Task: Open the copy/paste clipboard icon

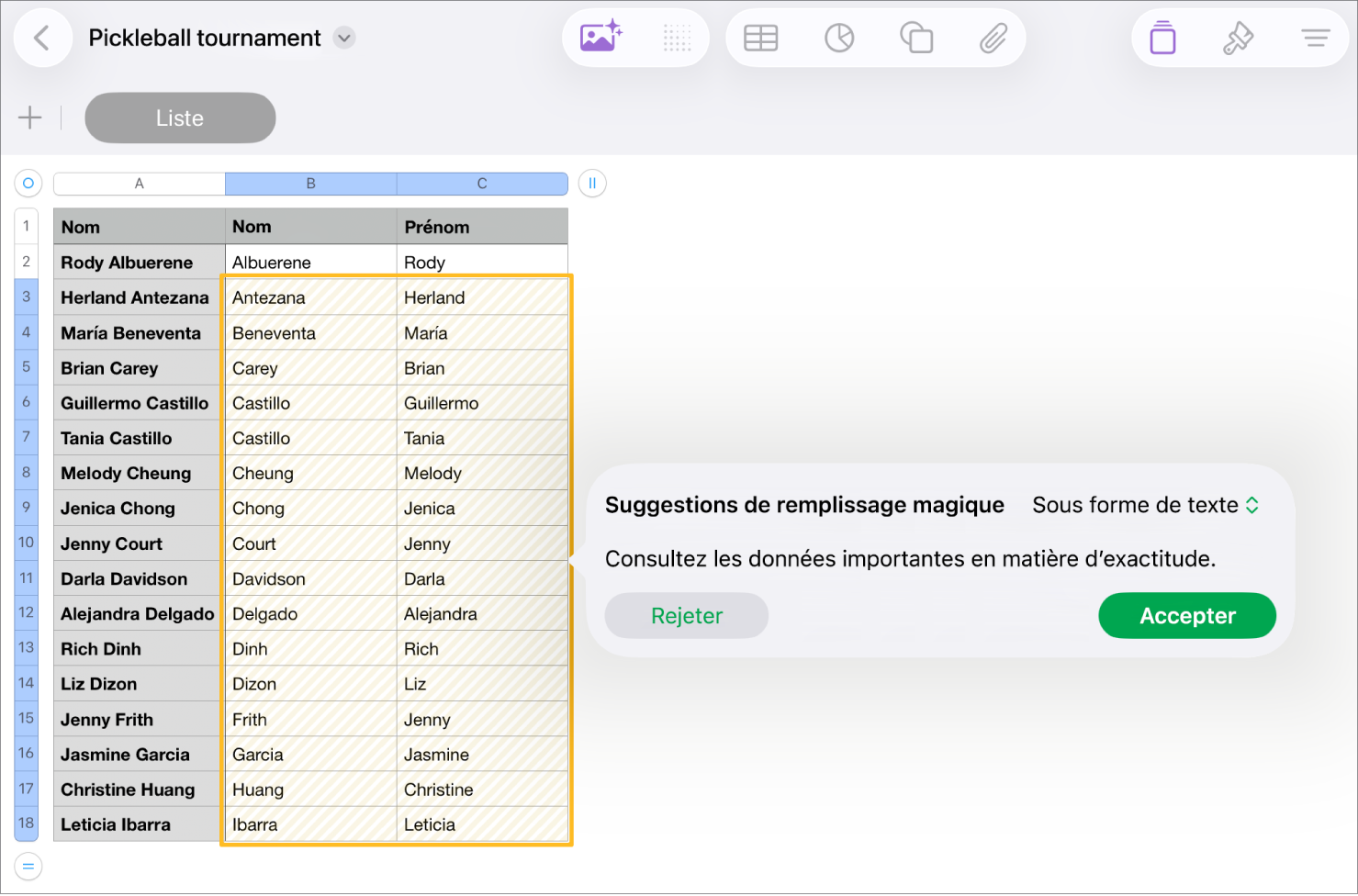Action: pyautogui.click(x=1162, y=38)
